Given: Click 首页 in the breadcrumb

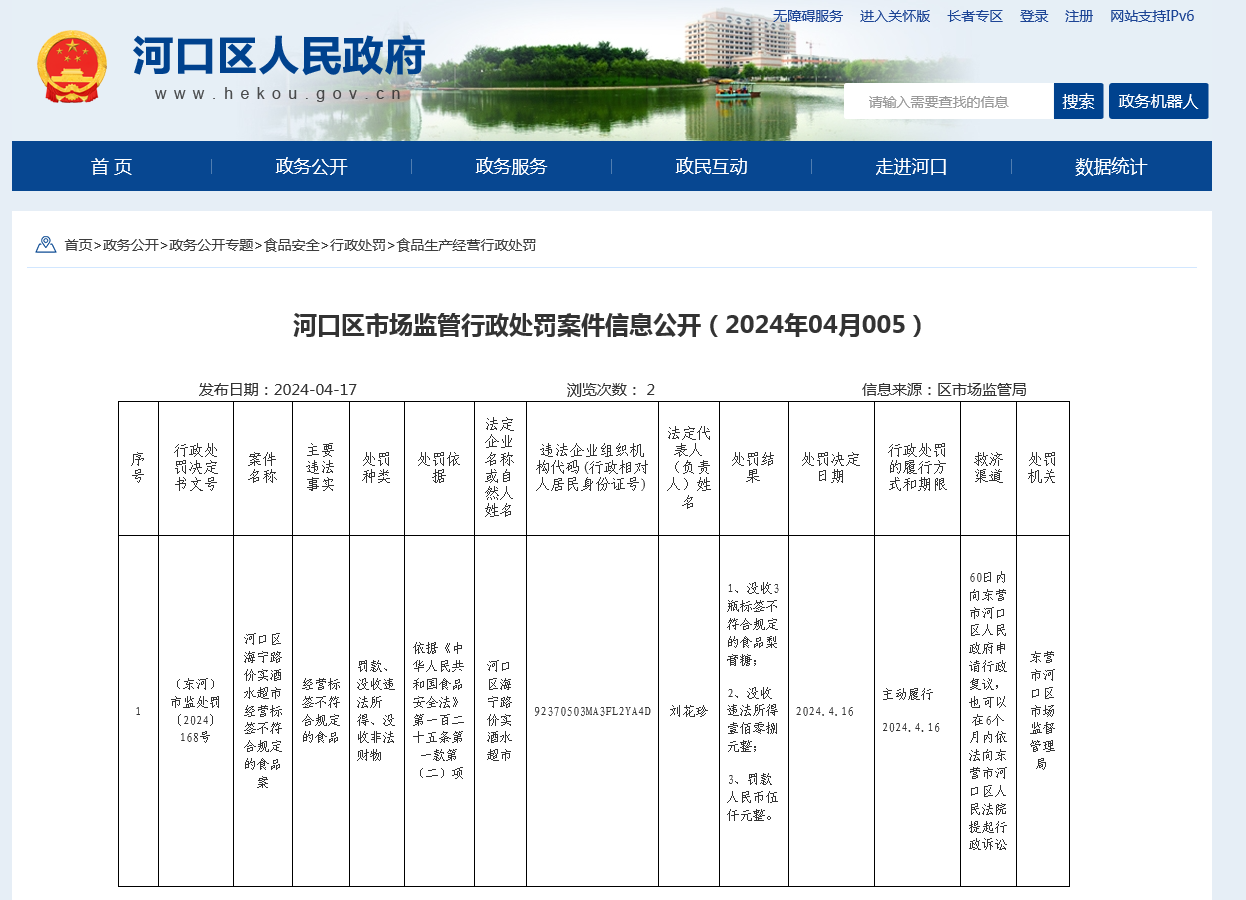Looking at the screenshot, I should (x=79, y=245).
